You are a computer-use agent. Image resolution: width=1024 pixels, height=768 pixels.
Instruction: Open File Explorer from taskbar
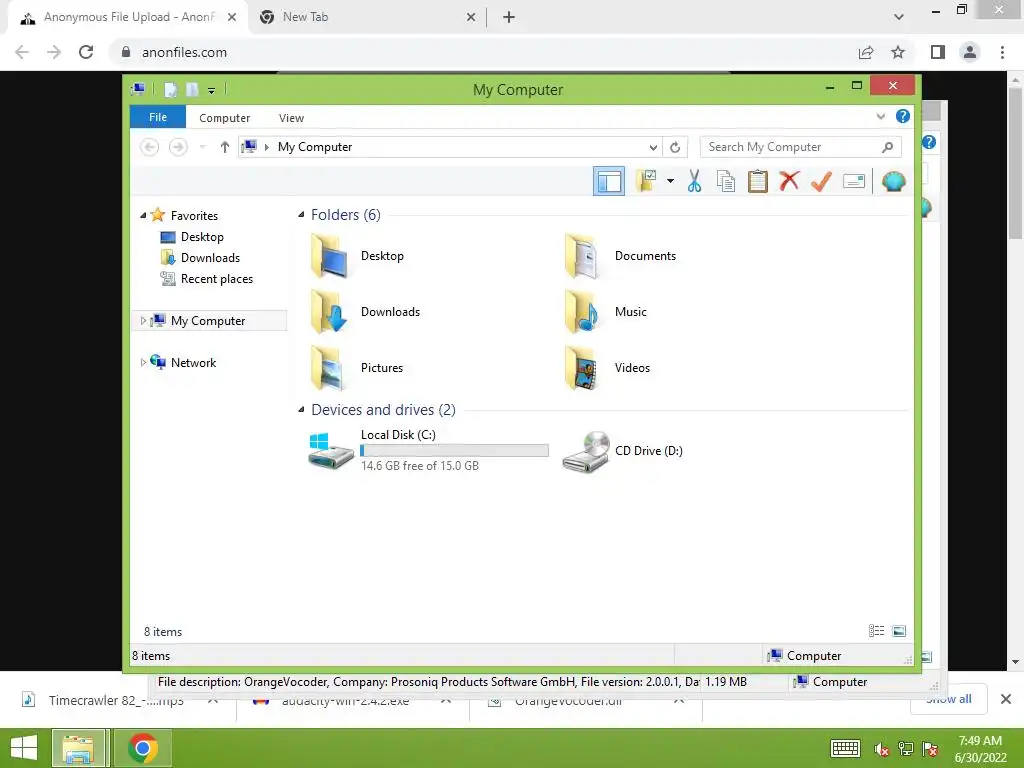[79, 748]
